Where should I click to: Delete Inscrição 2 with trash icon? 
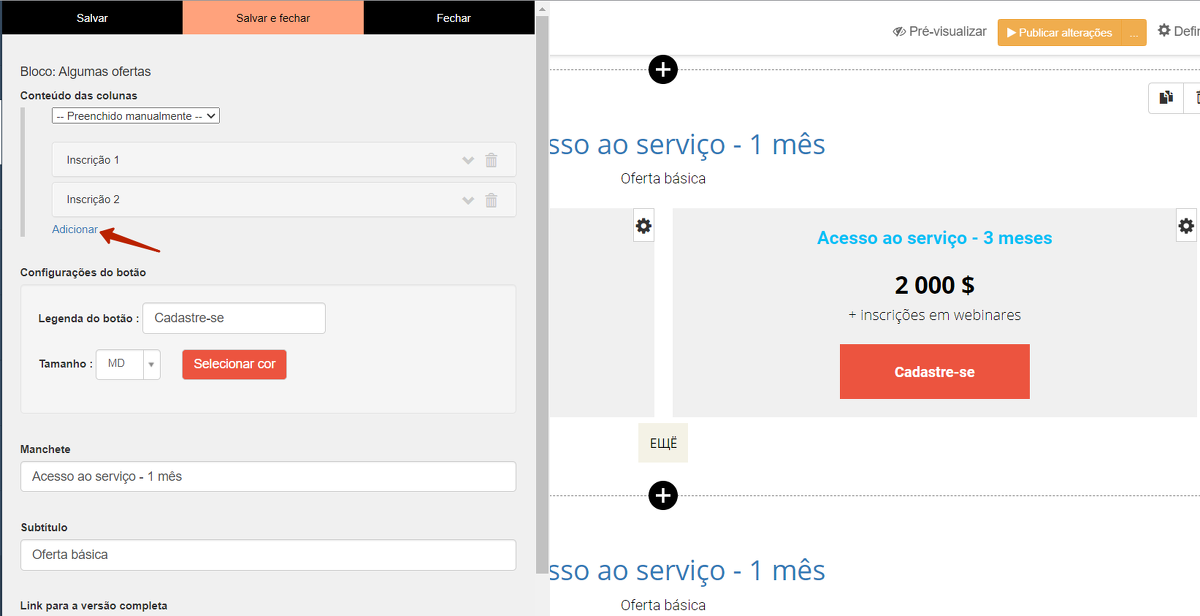click(491, 200)
